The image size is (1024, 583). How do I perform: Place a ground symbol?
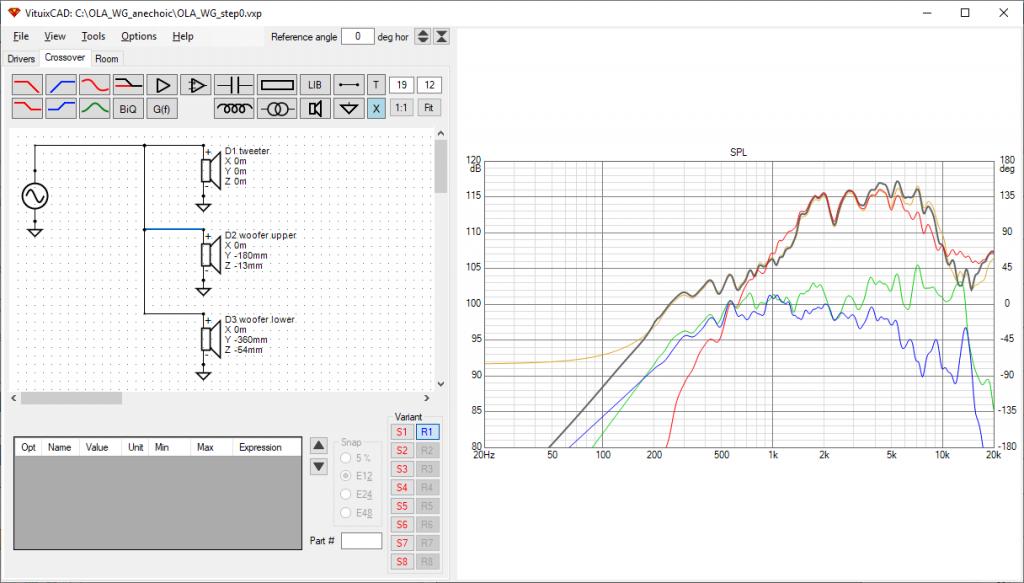[349, 108]
